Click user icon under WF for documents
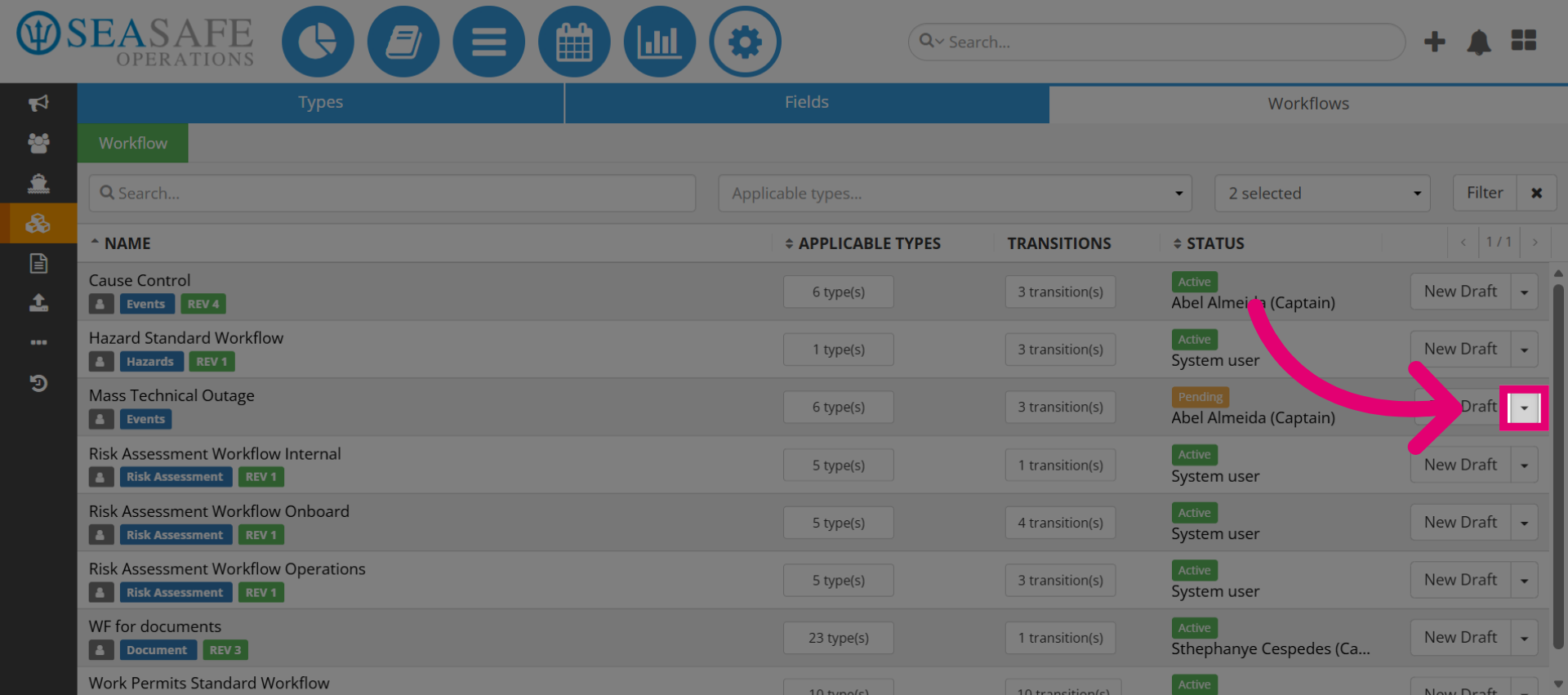Image resolution: width=1568 pixels, height=695 pixels. 100,651
